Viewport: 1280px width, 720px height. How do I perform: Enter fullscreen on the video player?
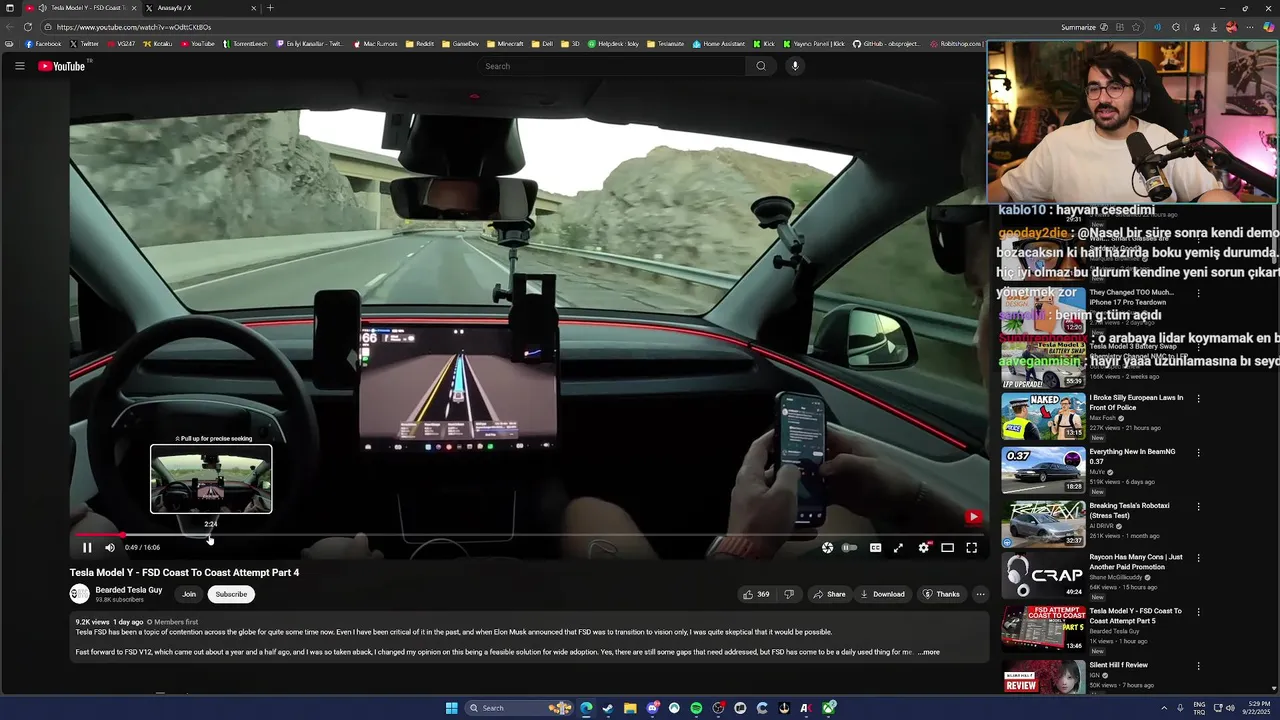click(x=971, y=547)
